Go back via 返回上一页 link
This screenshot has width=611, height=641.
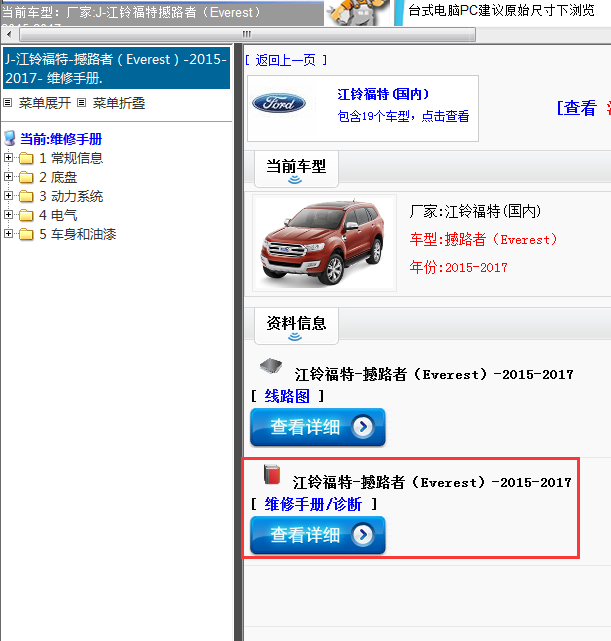pyautogui.click(x=286, y=61)
